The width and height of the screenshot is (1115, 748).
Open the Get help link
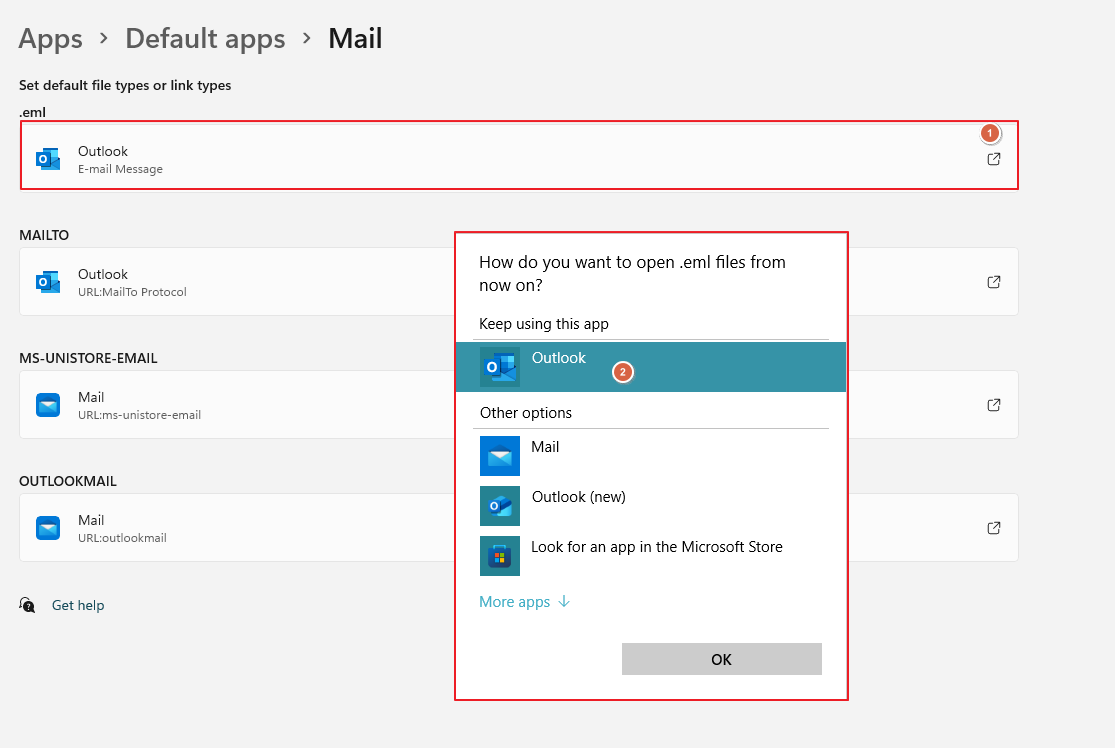coord(78,605)
